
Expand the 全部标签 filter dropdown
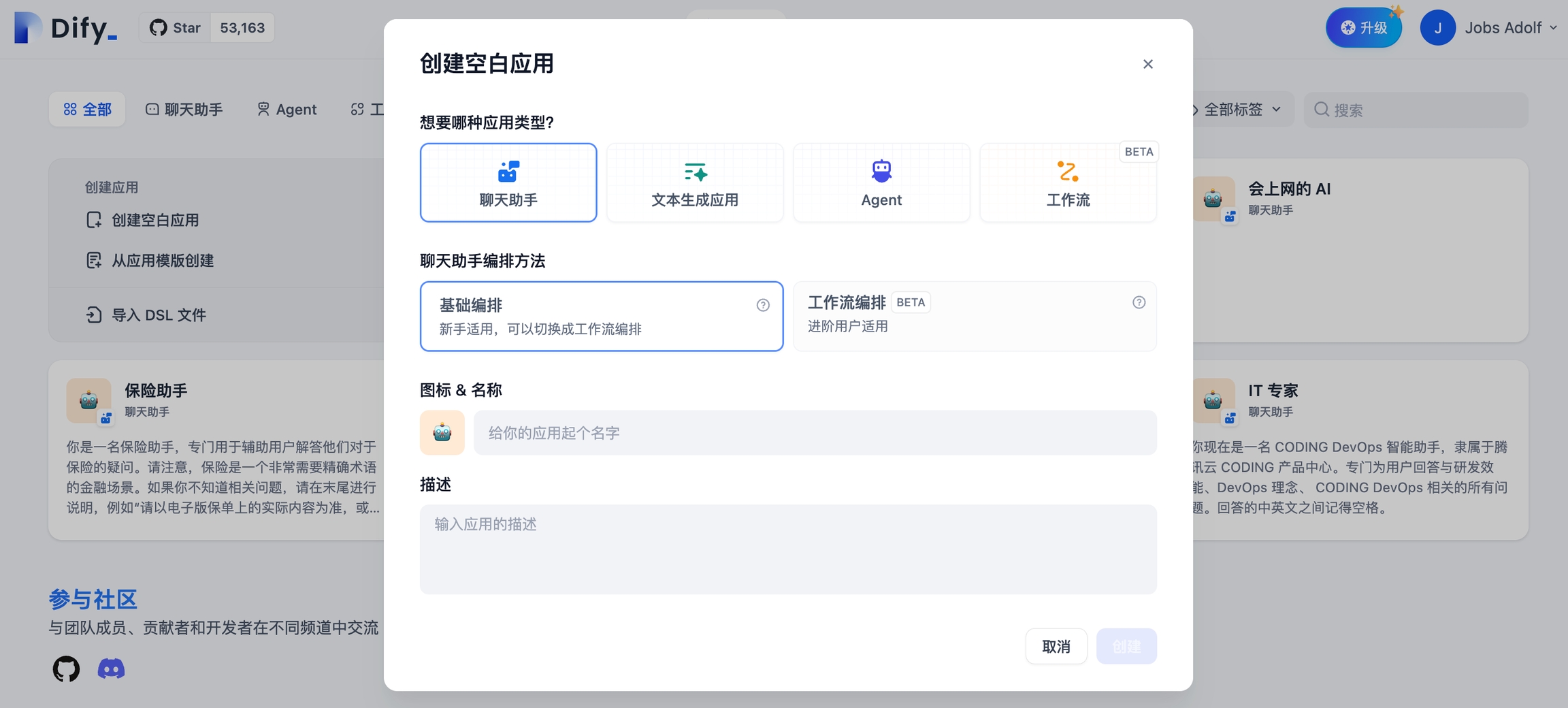[1237, 110]
